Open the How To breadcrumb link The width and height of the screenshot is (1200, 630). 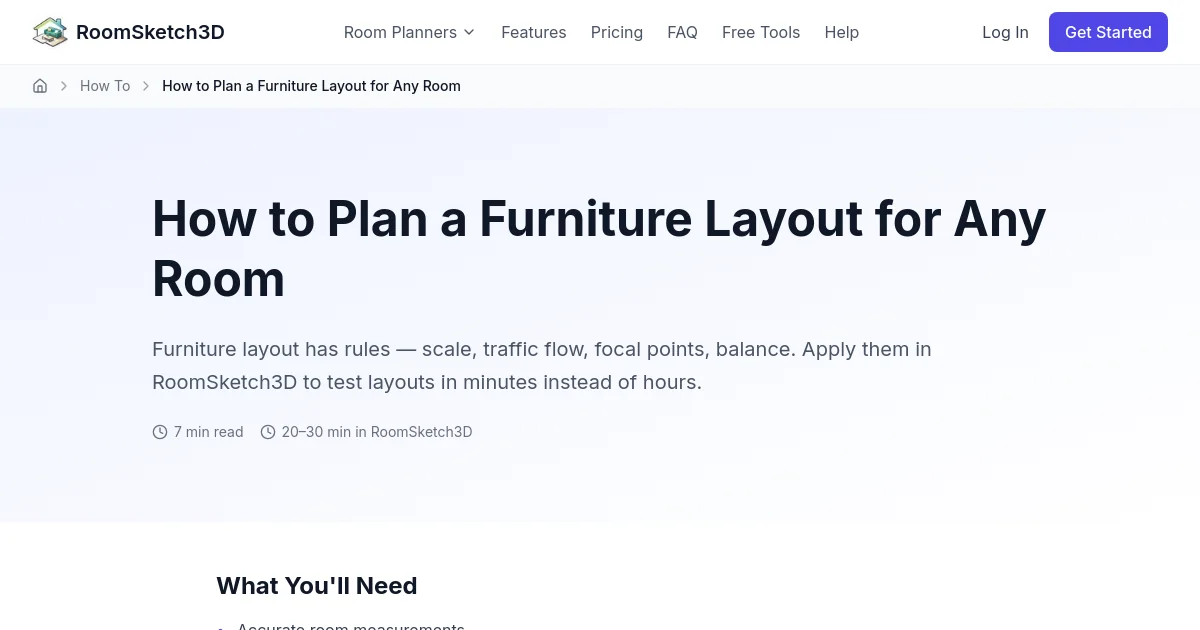pyautogui.click(x=105, y=86)
